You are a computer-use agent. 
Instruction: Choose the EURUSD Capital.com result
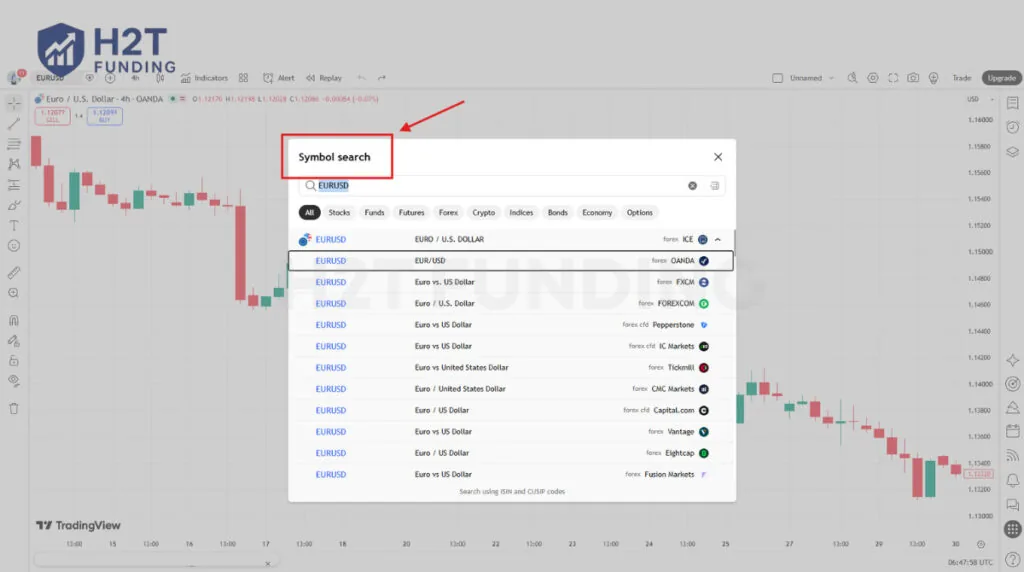coord(511,410)
